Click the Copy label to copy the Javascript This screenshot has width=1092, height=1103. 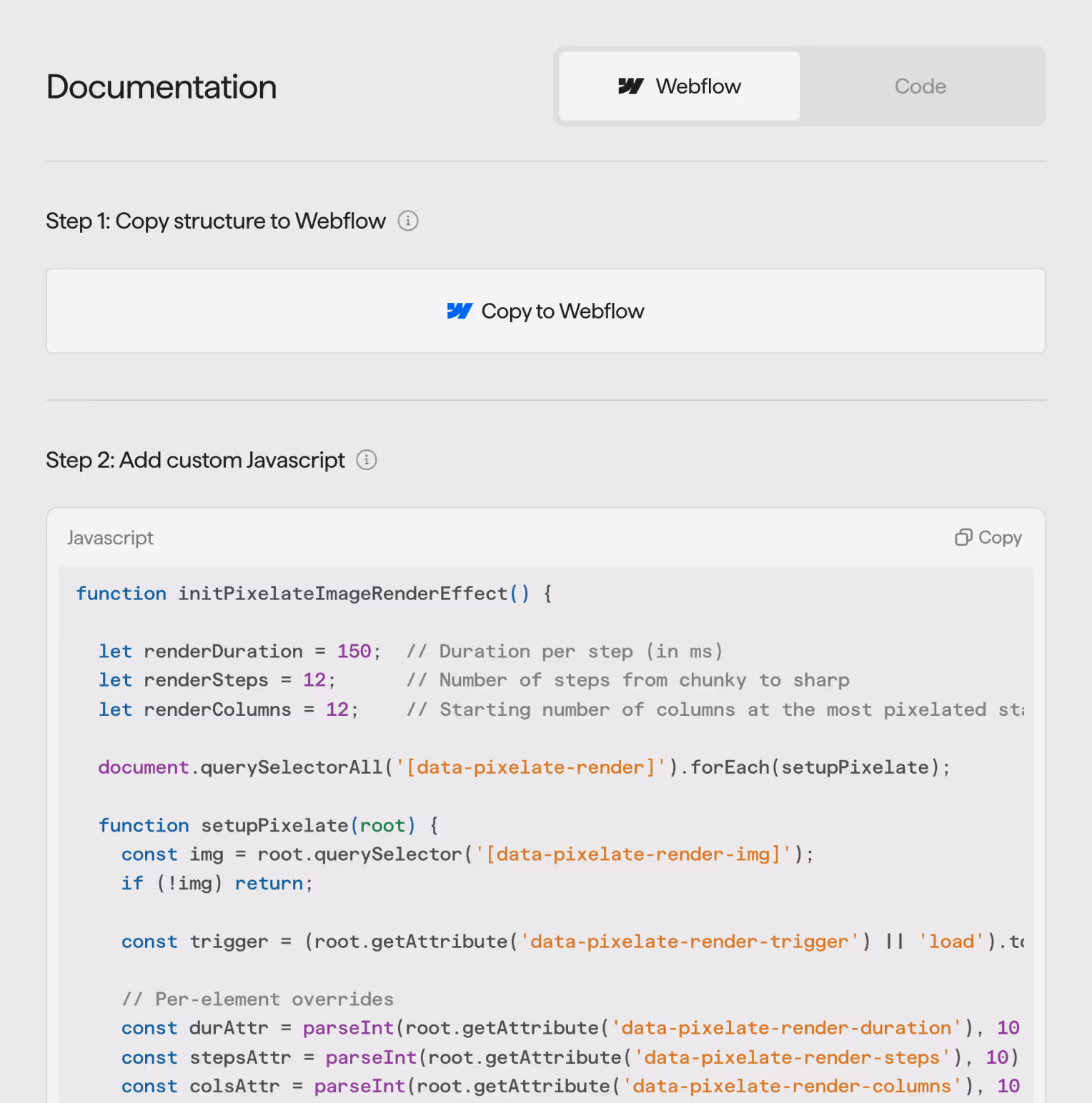1000,537
